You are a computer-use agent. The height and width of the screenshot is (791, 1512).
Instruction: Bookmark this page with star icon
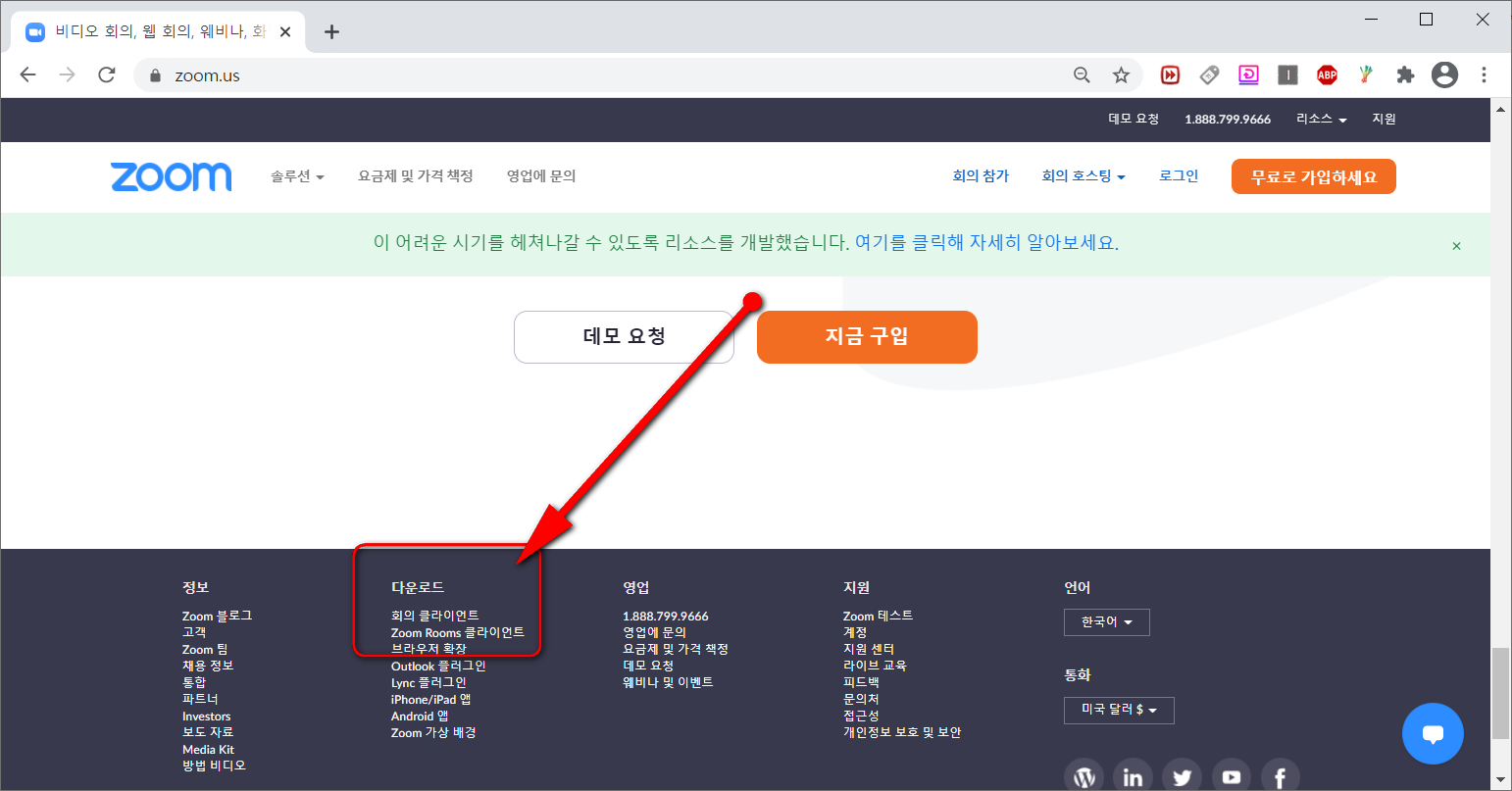(x=1121, y=74)
